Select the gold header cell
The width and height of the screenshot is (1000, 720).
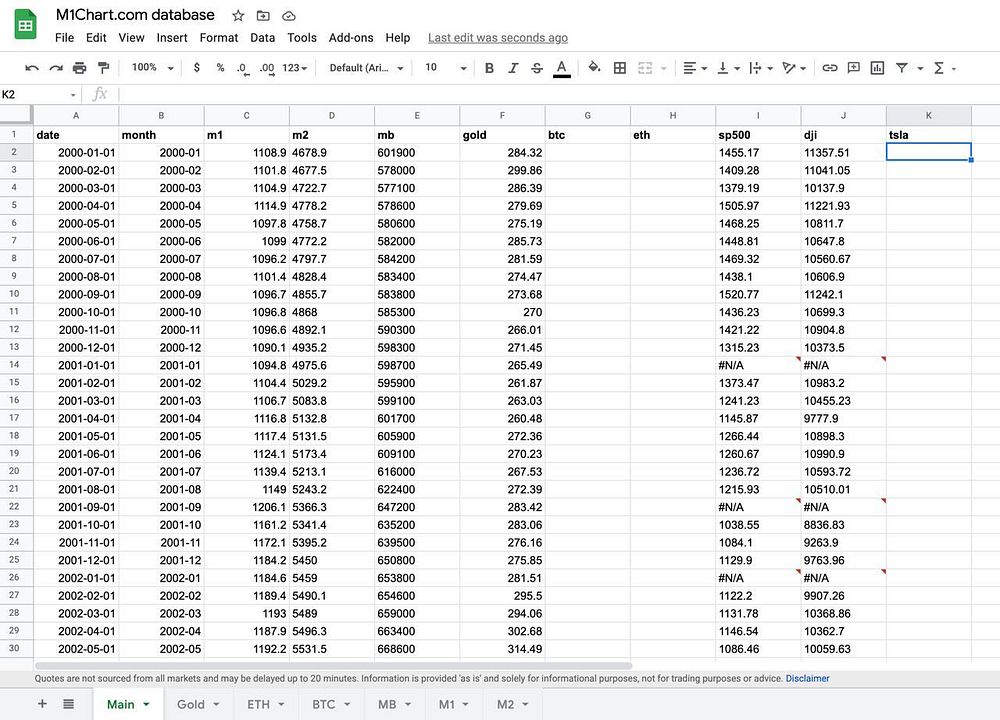[502, 135]
